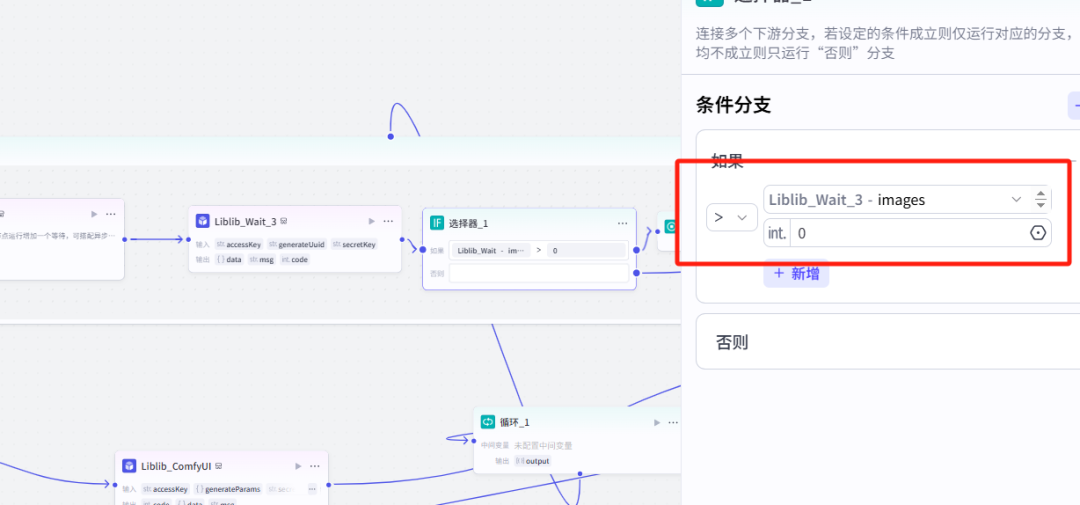The image size is (1080, 505).
Task: Click the bookmark icon beside Liblib_Wait_3 title
Action: point(284,221)
